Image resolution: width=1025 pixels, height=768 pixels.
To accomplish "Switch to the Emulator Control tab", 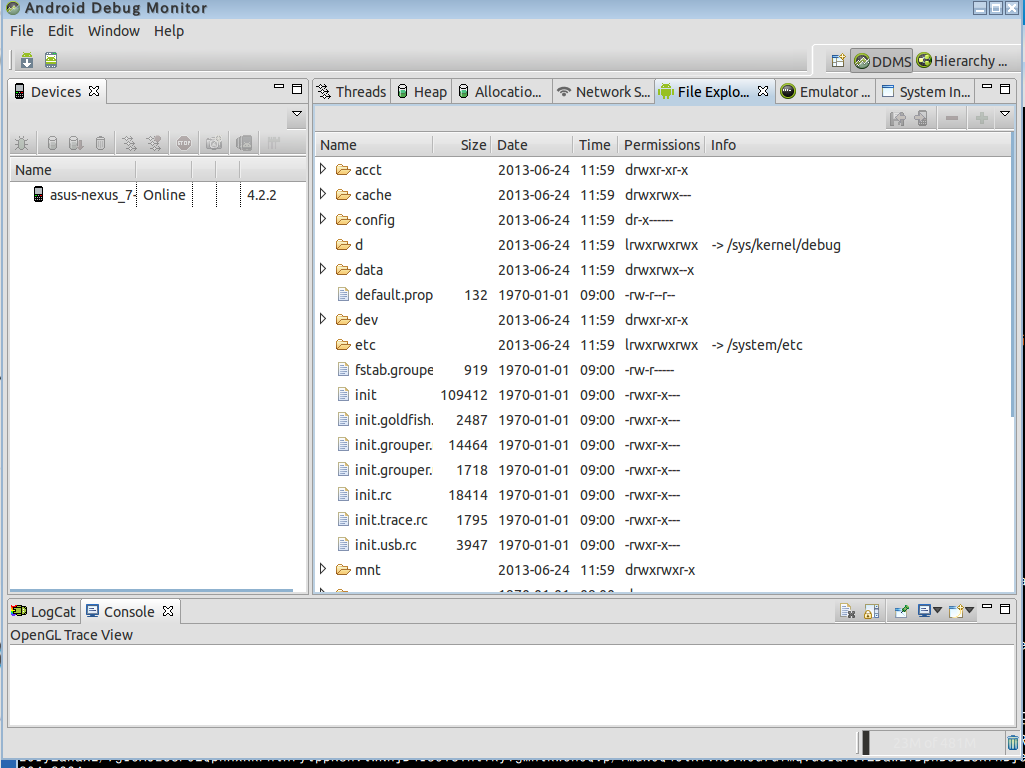I will [x=826, y=92].
